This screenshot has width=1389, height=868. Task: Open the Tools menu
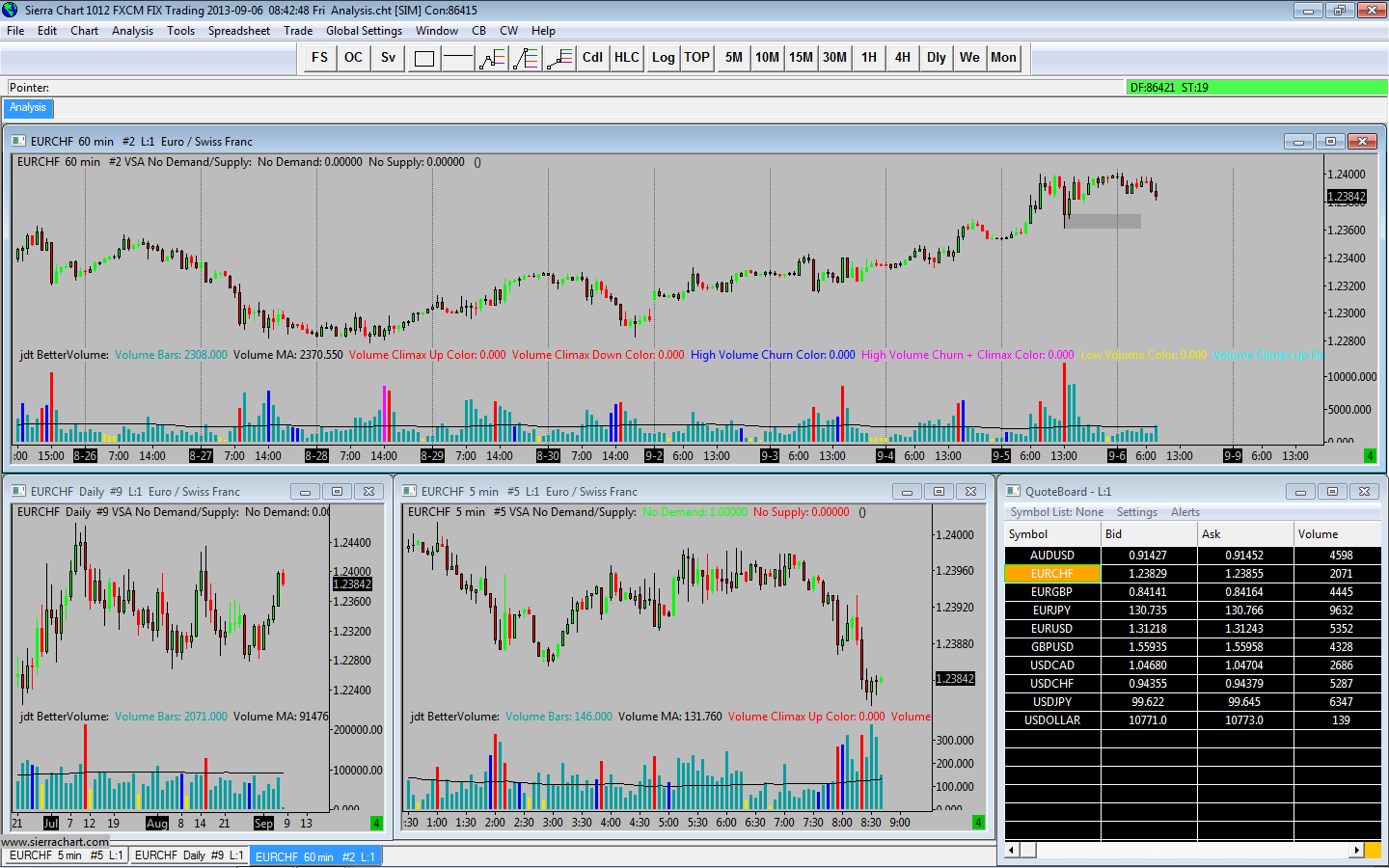[x=181, y=31]
